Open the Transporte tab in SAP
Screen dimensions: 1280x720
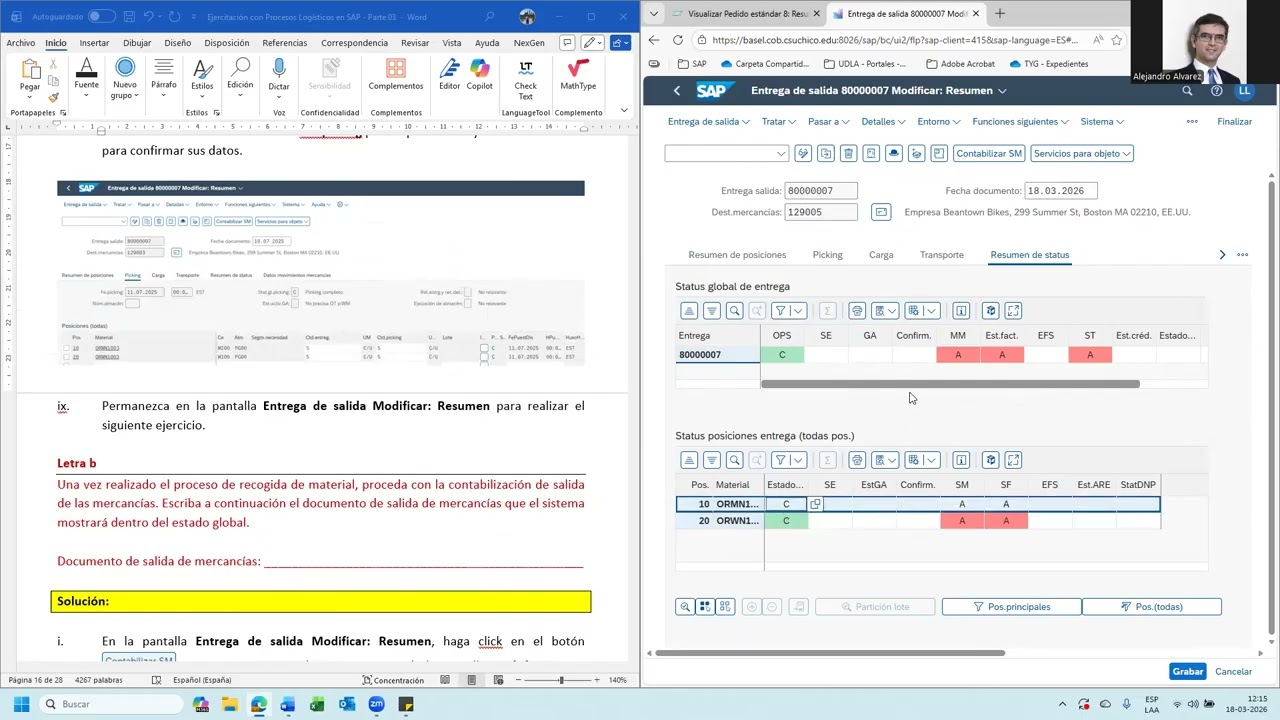tap(942, 255)
